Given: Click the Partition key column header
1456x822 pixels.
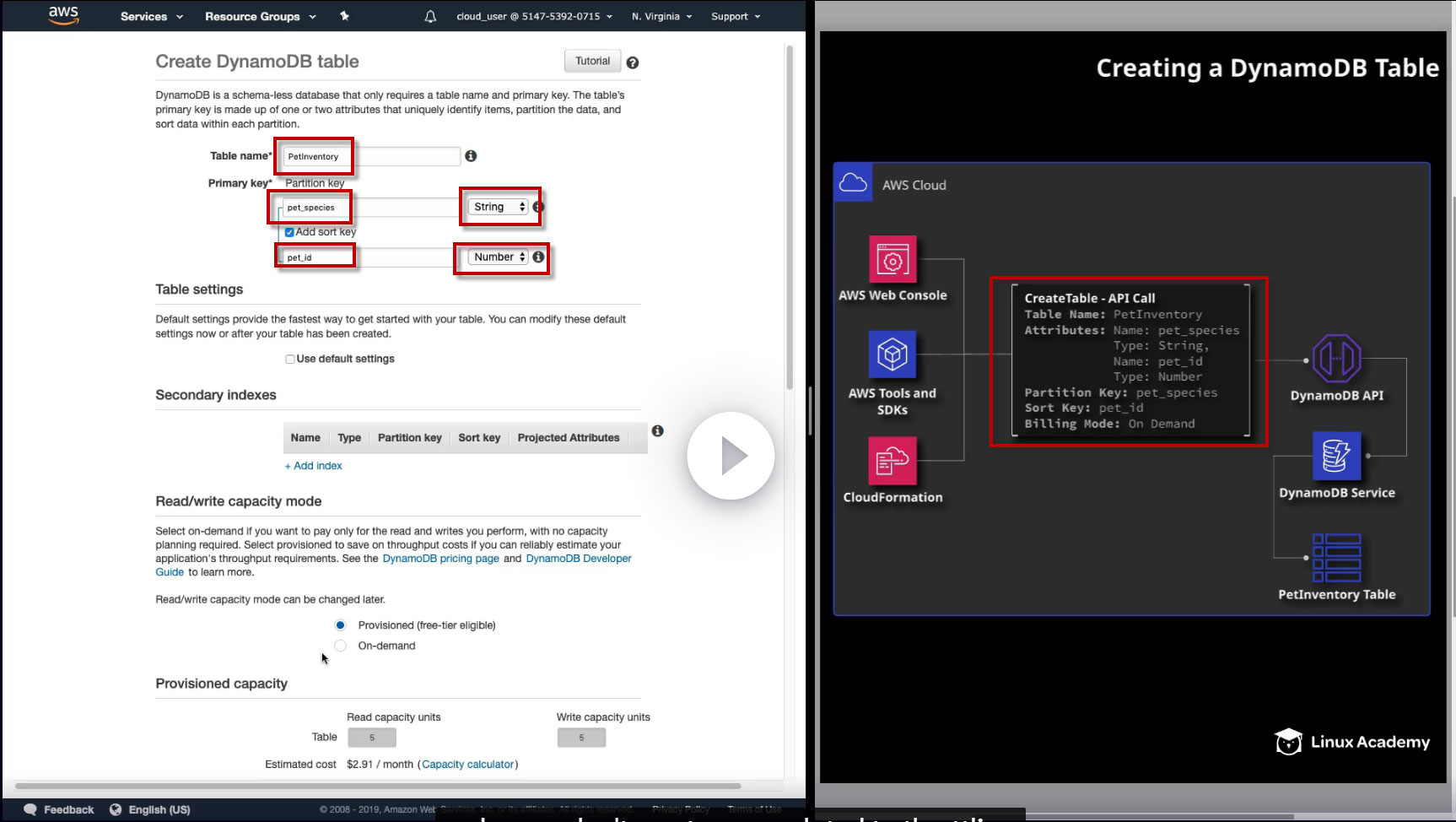Looking at the screenshot, I should 410,438.
